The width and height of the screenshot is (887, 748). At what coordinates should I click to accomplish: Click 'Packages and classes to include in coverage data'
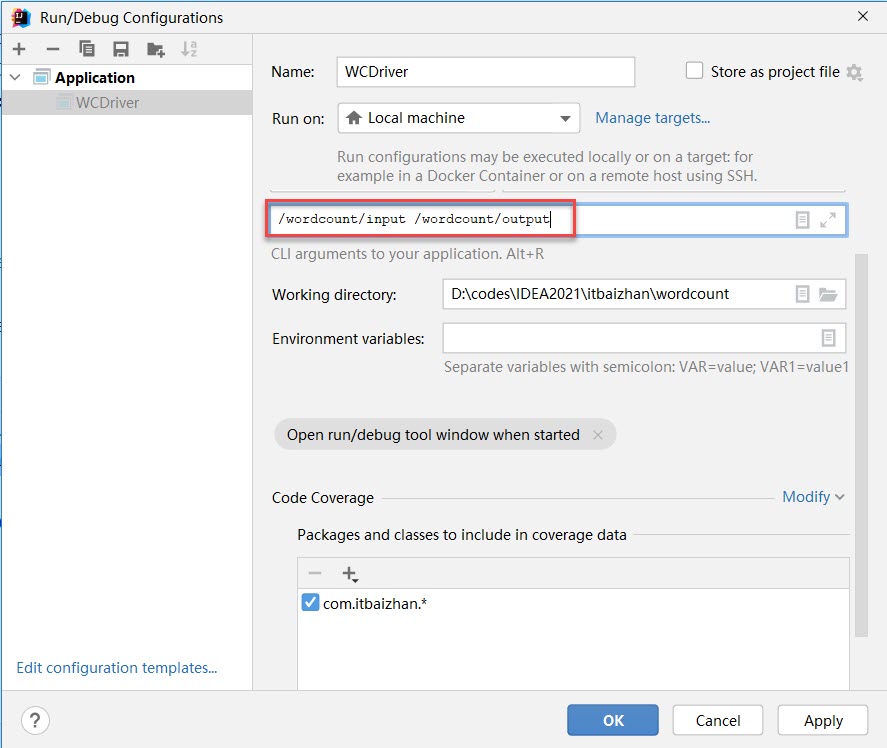coord(462,535)
